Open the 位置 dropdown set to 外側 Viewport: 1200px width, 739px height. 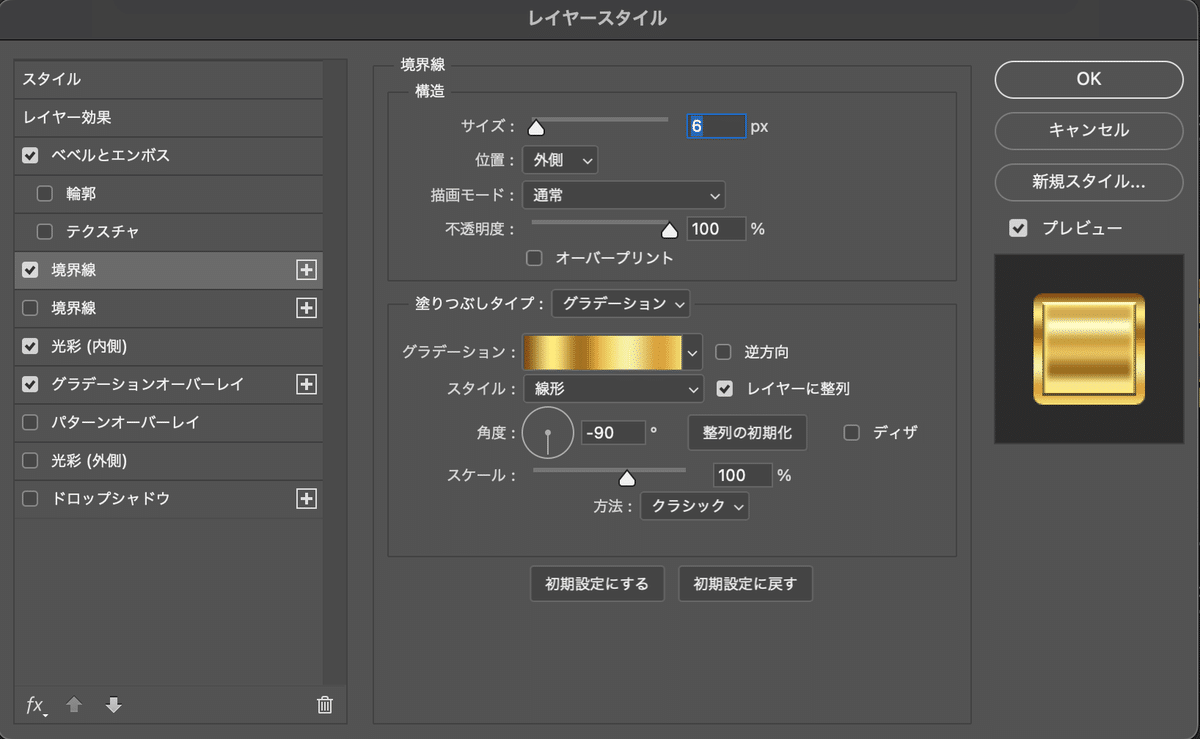(x=560, y=159)
